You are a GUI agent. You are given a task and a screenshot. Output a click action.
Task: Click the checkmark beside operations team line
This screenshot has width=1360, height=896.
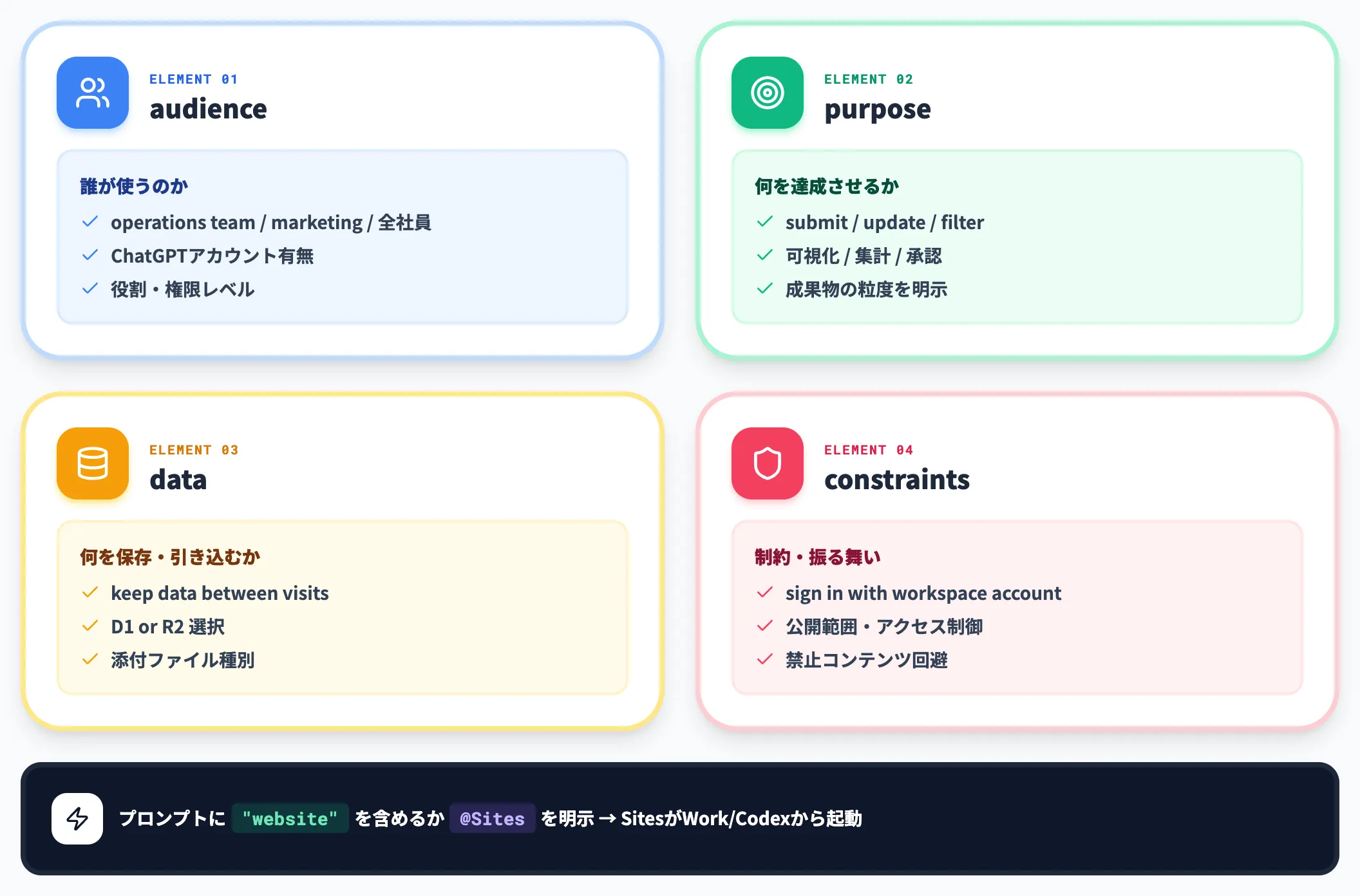[90, 222]
